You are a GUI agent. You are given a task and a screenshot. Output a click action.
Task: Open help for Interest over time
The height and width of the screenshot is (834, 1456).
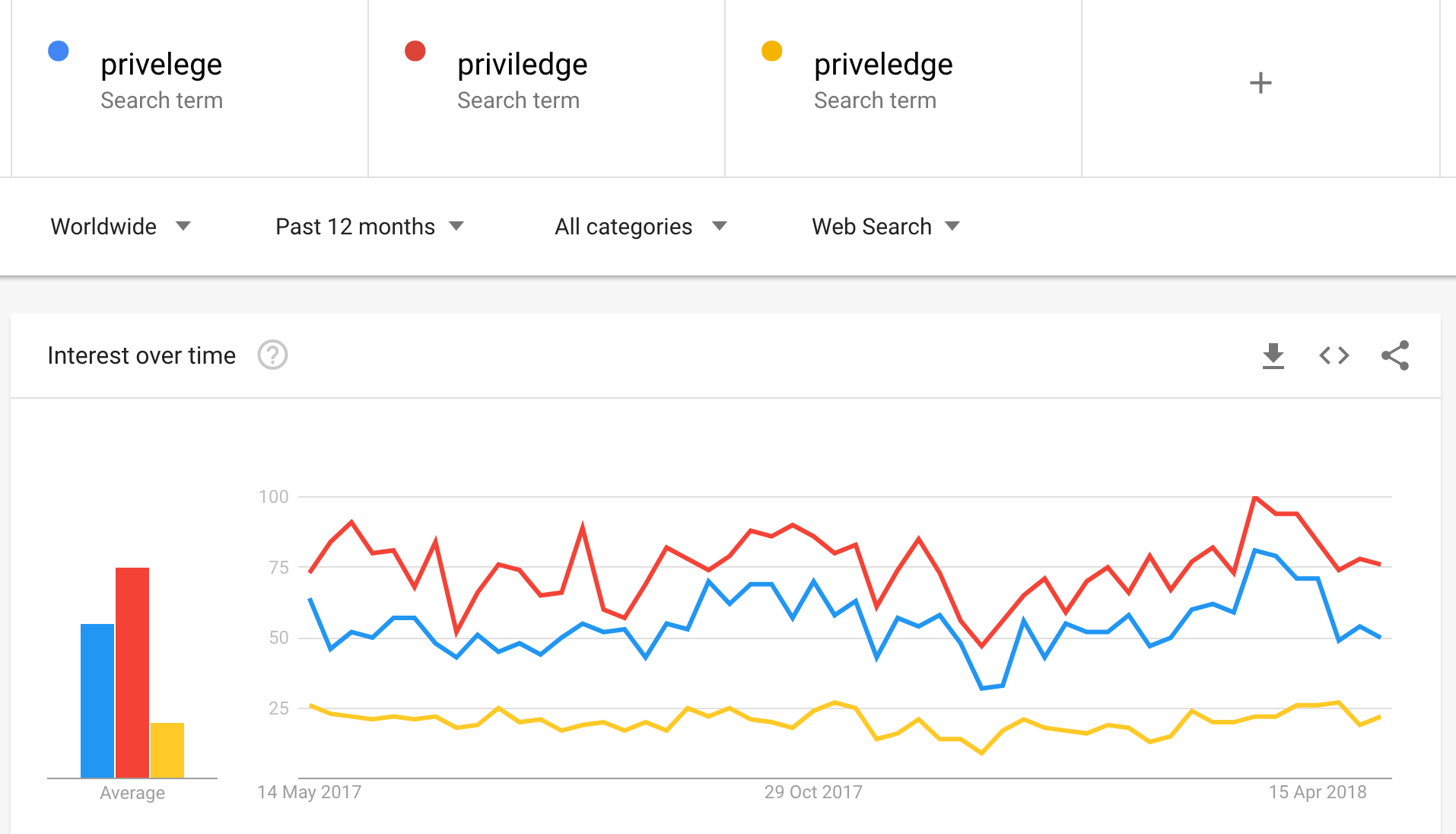[x=272, y=355]
